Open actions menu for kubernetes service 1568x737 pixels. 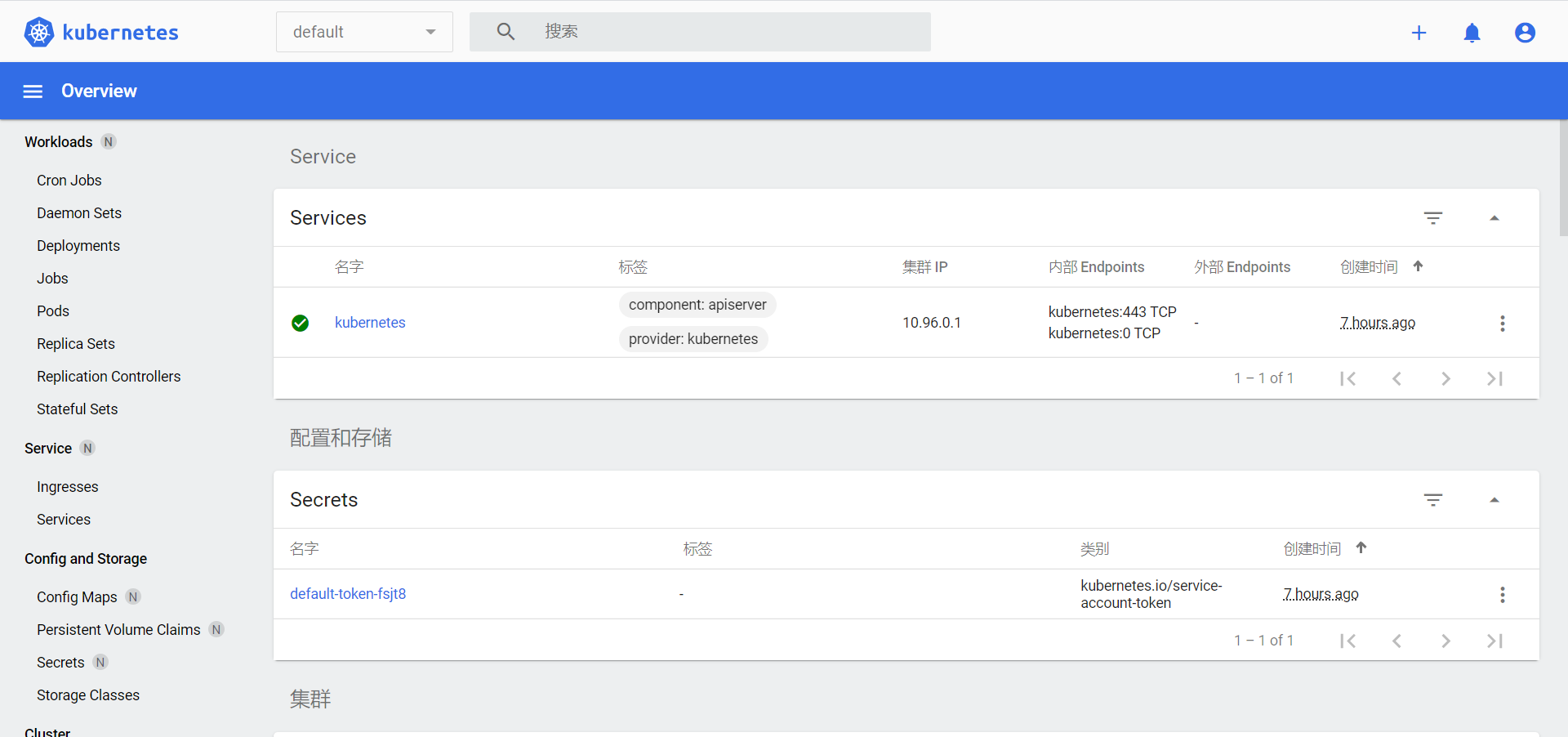(x=1502, y=324)
